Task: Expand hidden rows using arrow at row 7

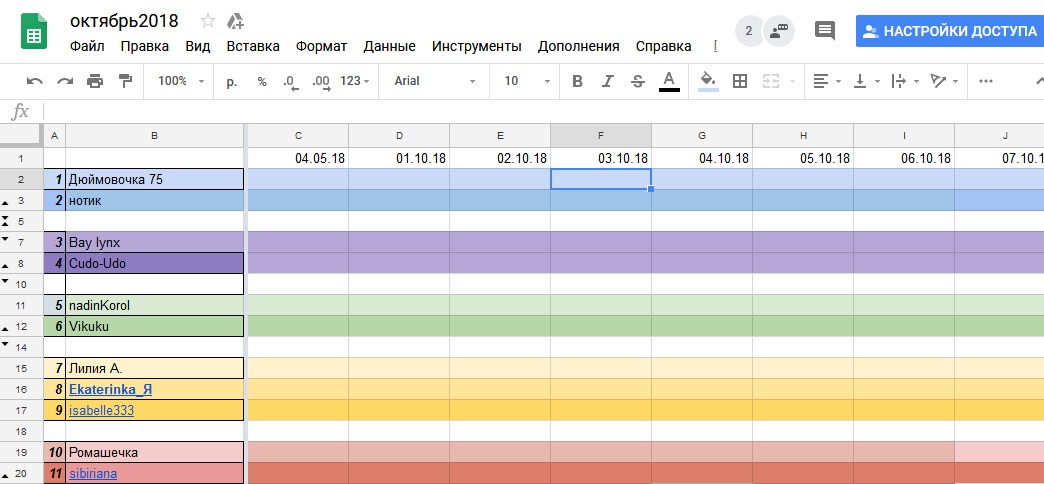Action: pyautogui.click(x=6, y=239)
